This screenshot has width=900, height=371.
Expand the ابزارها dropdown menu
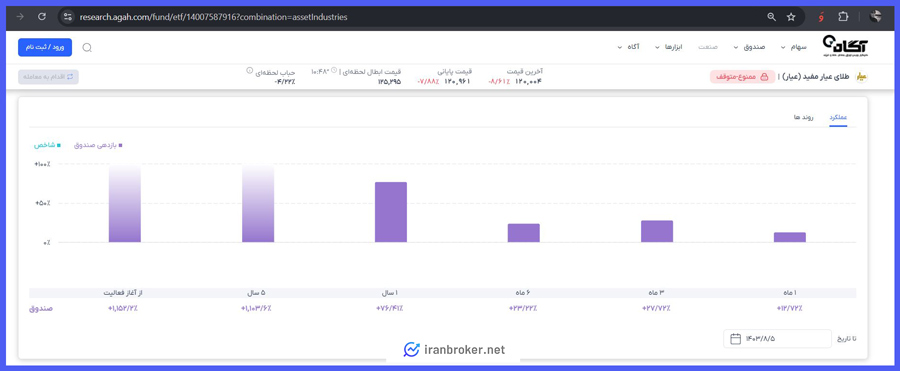pyautogui.click(x=668, y=47)
